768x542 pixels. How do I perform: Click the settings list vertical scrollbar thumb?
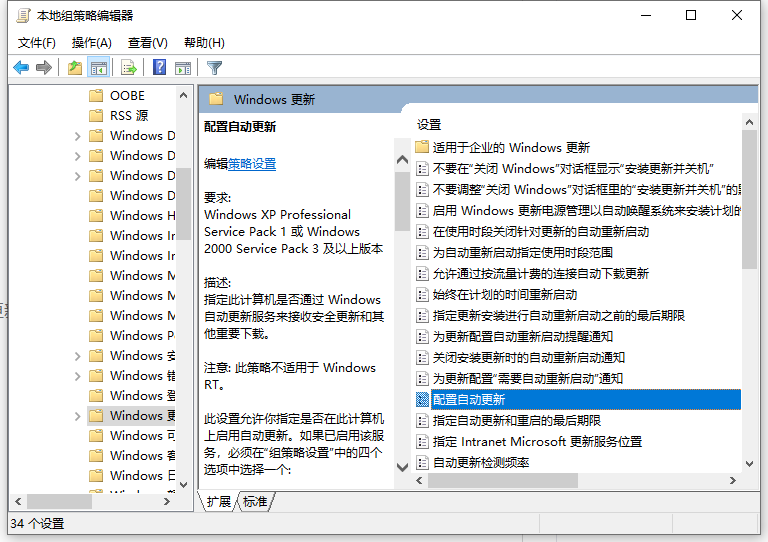(749, 200)
